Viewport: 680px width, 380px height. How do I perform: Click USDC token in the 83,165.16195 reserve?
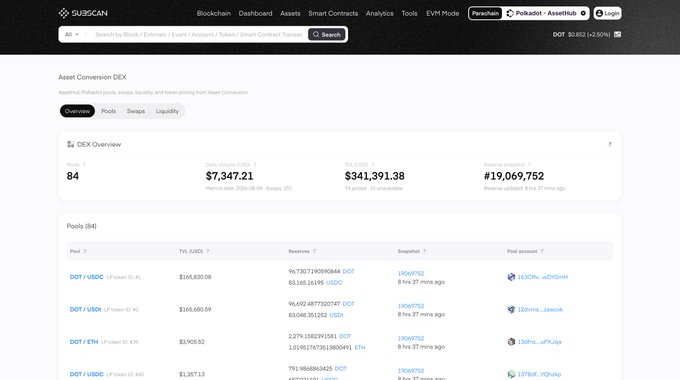[334, 282]
